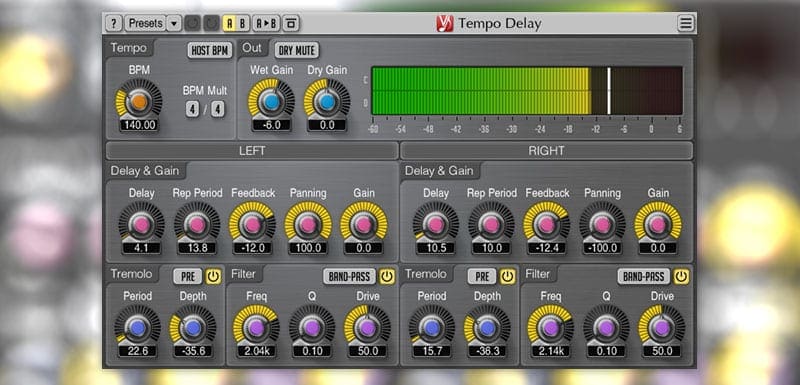Toggle the left Tremolo PRE button
The image size is (800, 385).
[188, 277]
